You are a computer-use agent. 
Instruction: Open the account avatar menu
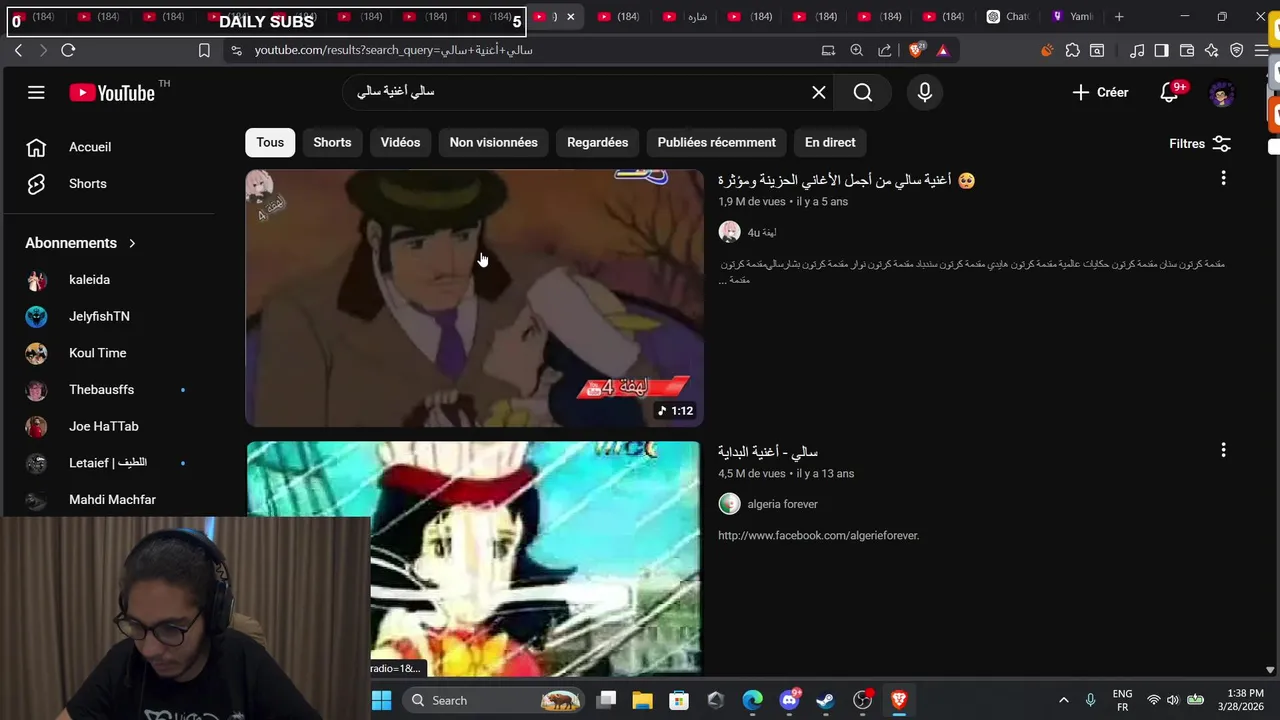coord(1222,93)
